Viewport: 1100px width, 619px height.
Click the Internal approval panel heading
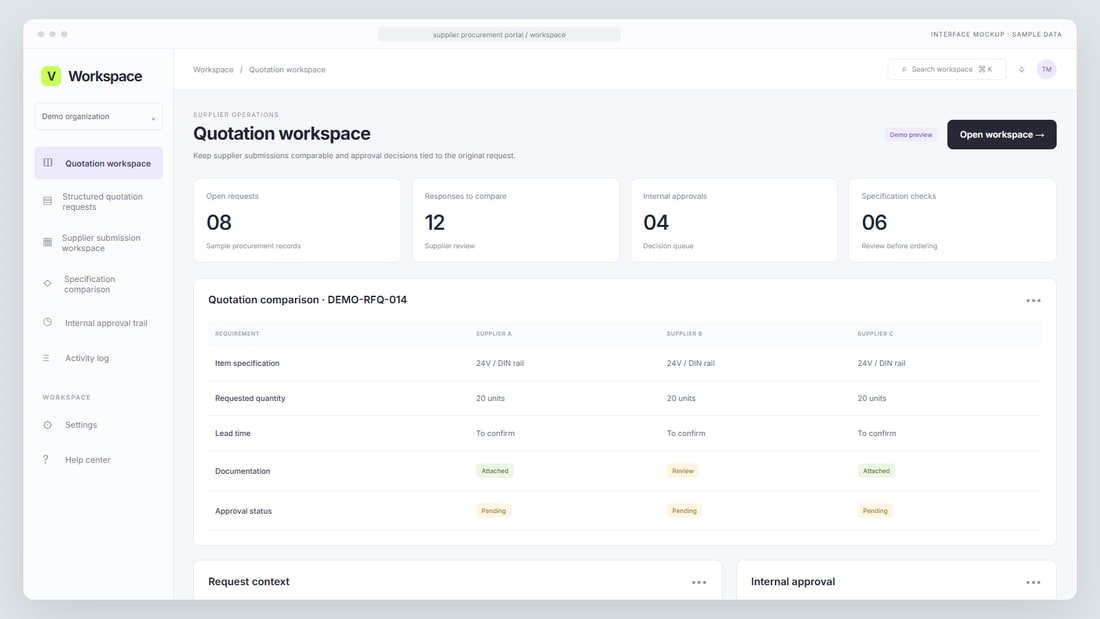[x=793, y=582]
